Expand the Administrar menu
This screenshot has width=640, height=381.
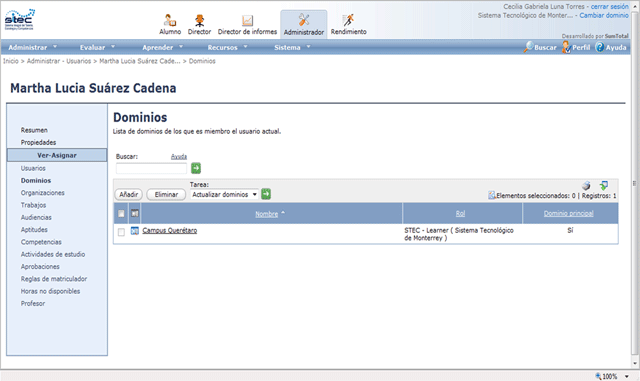(33, 47)
